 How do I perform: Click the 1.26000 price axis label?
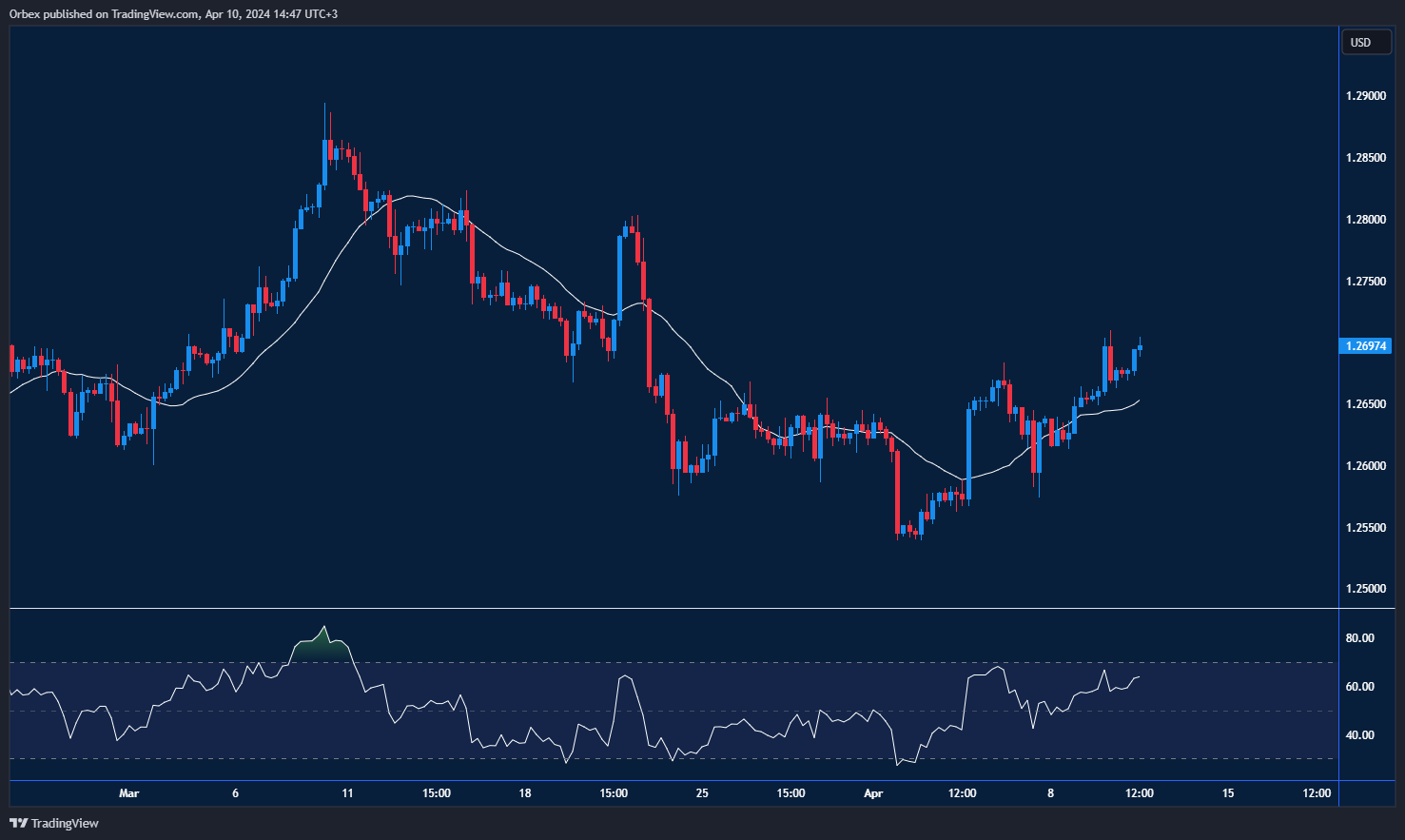tap(1365, 466)
